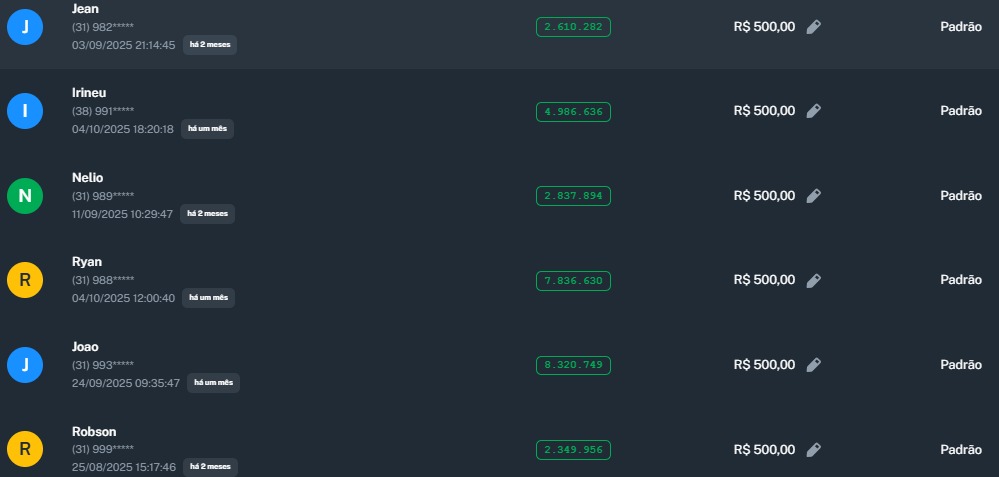Click the green code 2.610.282
The image size is (999, 477).
(x=573, y=27)
